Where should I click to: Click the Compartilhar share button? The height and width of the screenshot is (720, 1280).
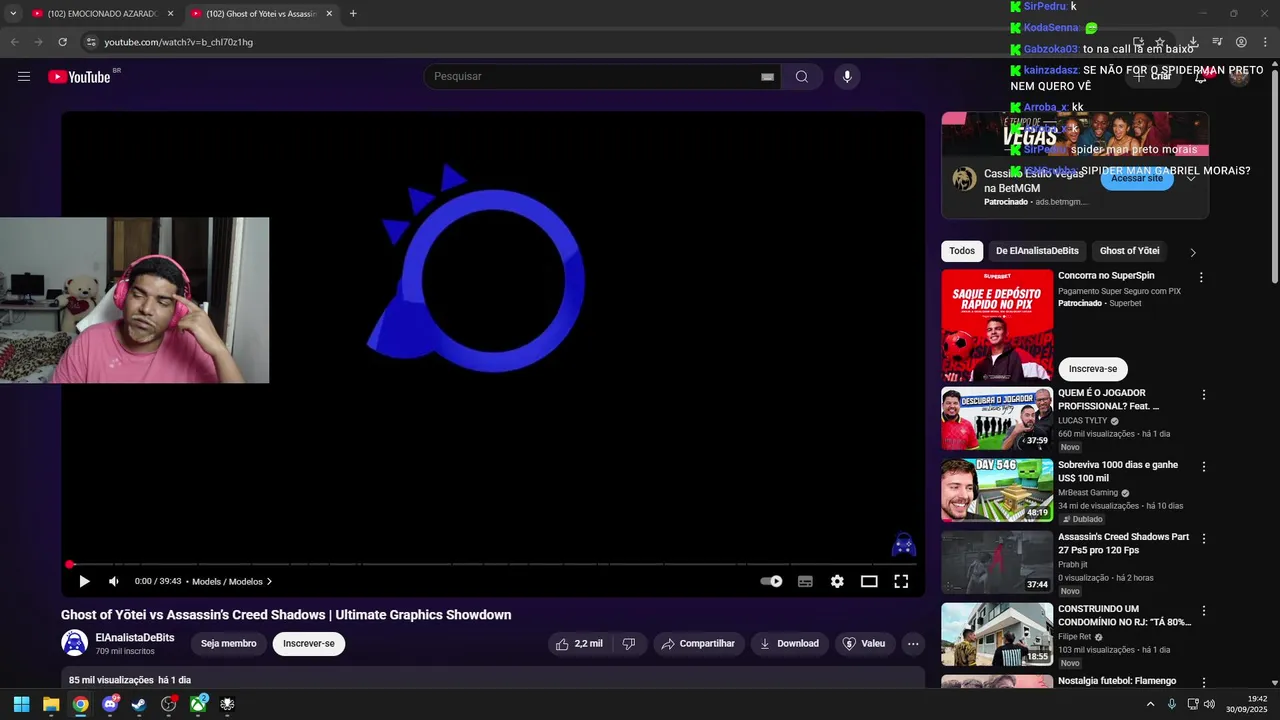click(698, 644)
